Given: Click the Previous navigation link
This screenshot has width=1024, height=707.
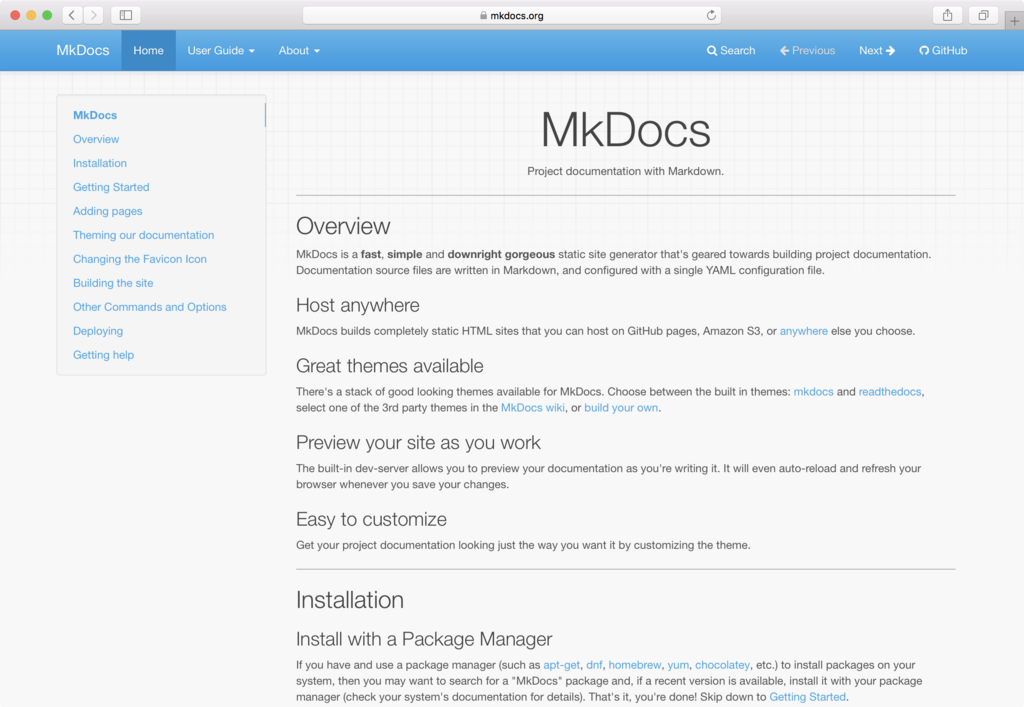Looking at the screenshot, I should pyautogui.click(x=807, y=50).
